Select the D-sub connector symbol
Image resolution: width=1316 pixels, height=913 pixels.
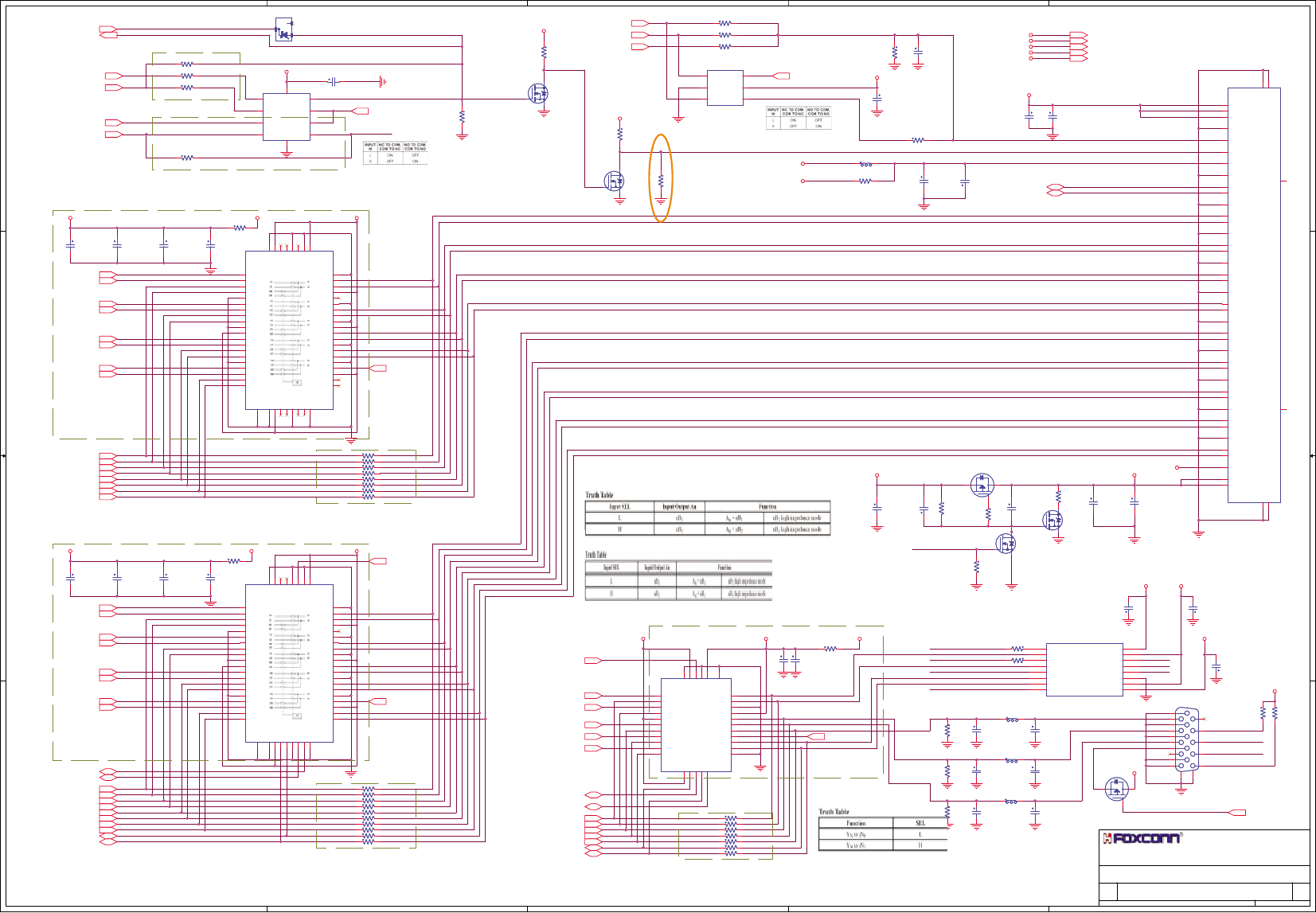1185,739
